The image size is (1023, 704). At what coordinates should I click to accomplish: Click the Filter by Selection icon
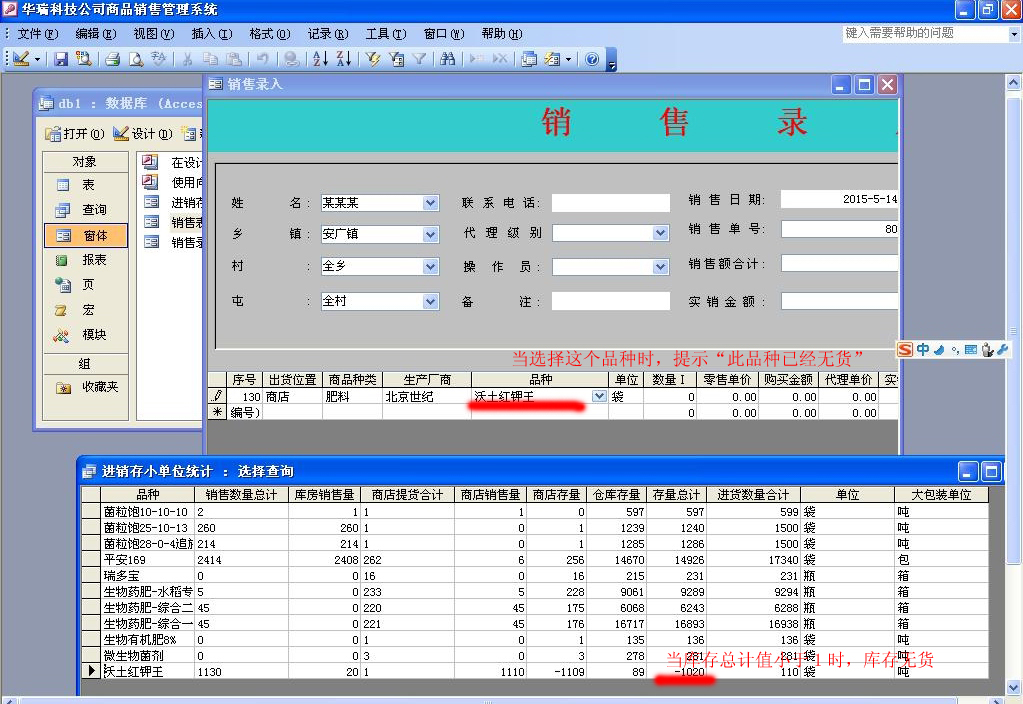click(373, 60)
